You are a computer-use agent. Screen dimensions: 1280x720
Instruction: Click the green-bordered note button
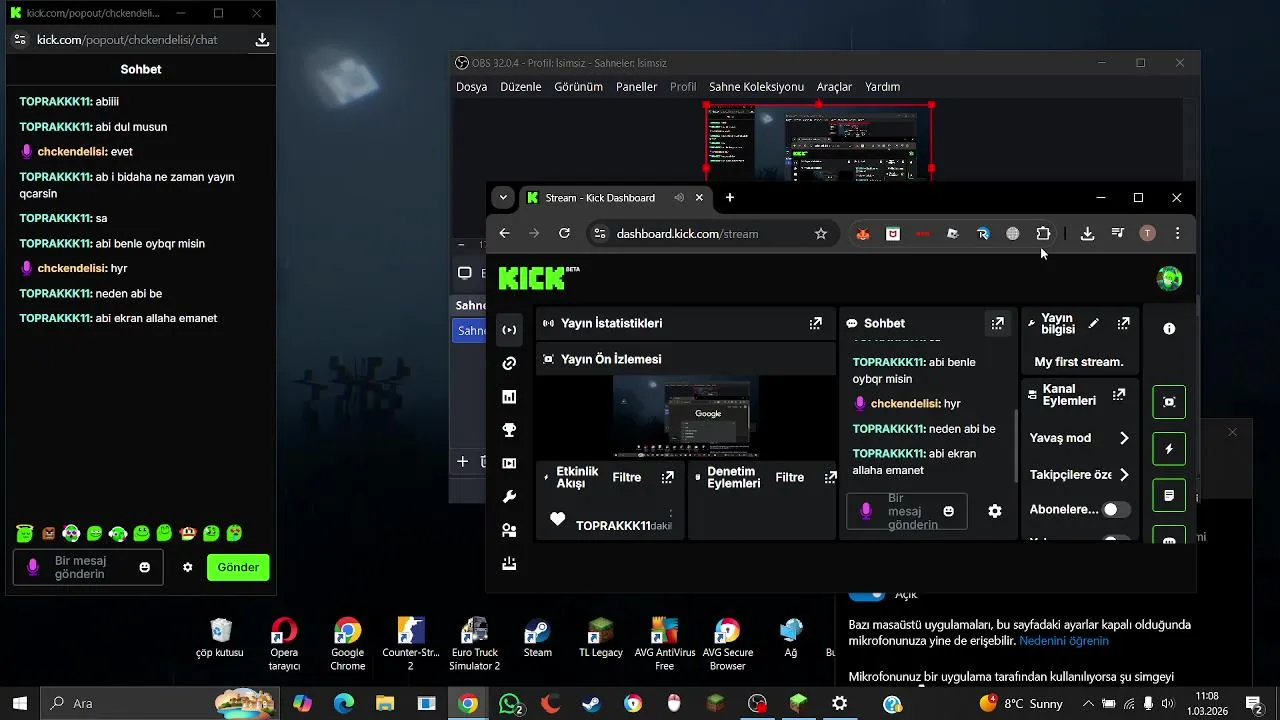point(1169,495)
